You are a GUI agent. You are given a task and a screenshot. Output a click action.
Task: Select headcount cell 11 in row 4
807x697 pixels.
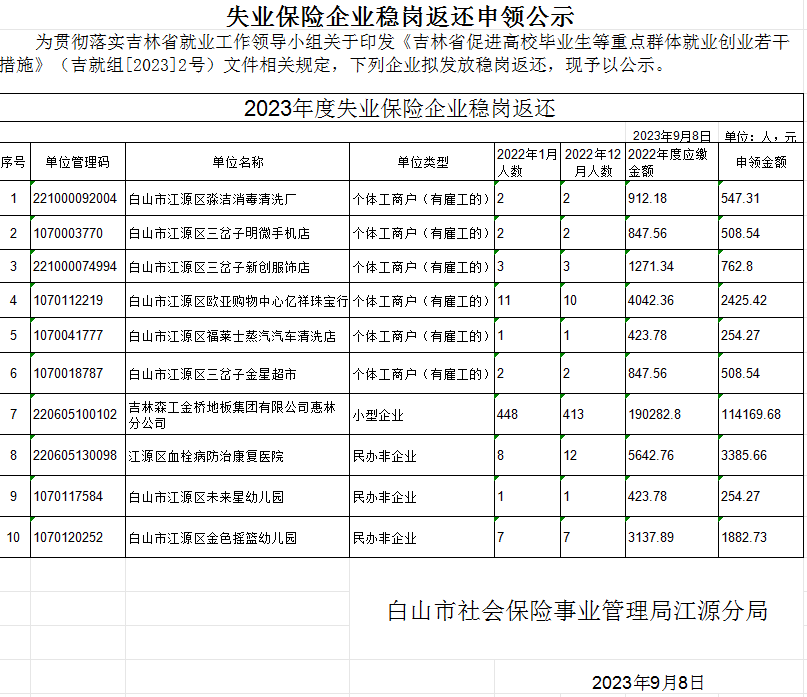coord(528,300)
